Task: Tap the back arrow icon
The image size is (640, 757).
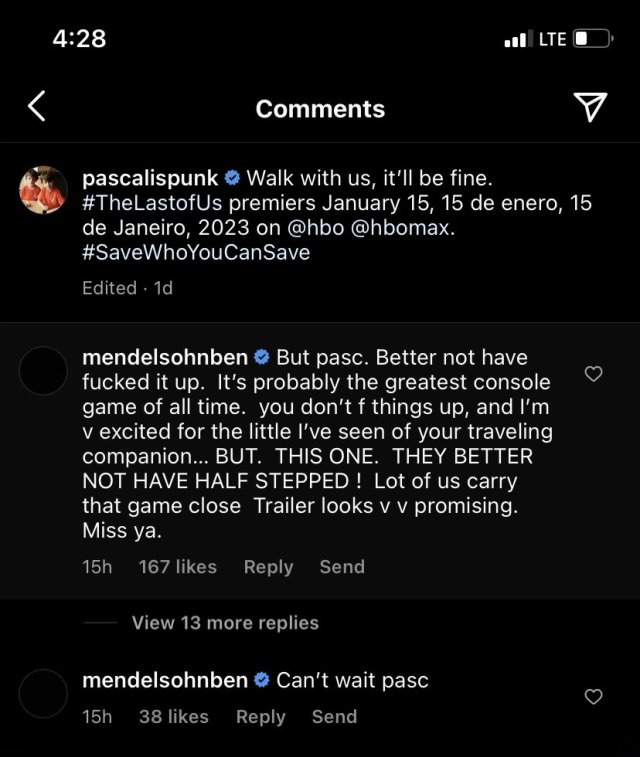Action: [x=36, y=107]
